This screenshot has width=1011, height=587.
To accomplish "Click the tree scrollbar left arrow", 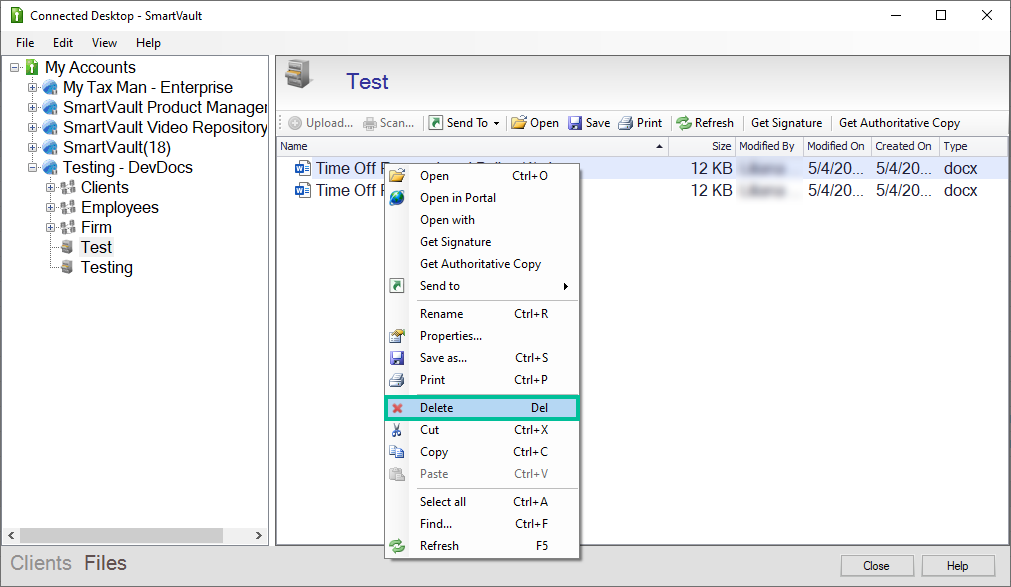I will pos(11,535).
